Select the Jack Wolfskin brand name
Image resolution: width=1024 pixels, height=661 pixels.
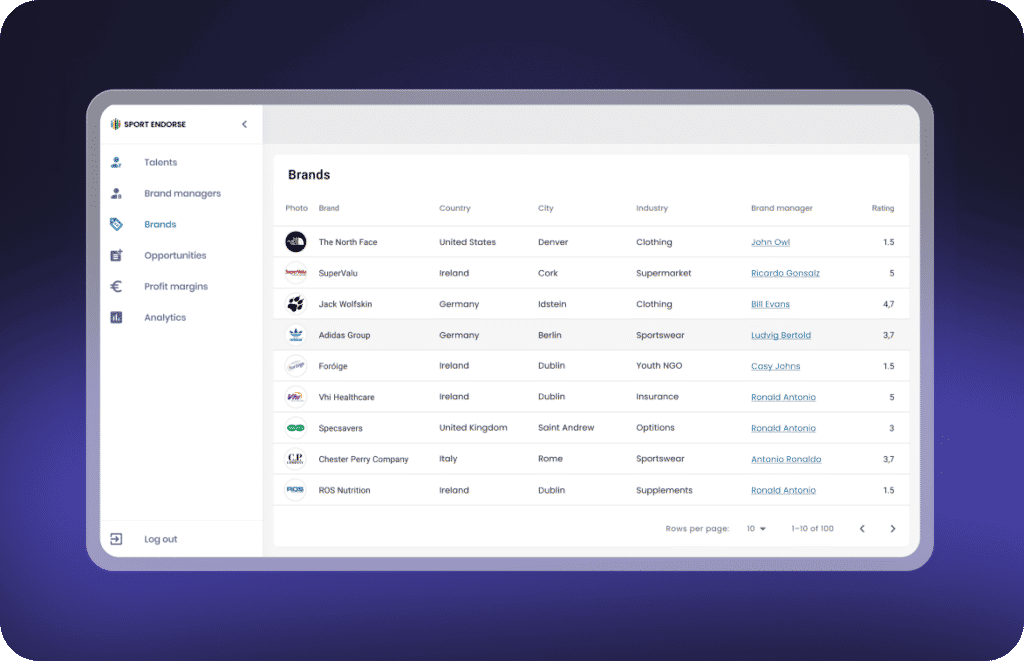pos(345,304)
